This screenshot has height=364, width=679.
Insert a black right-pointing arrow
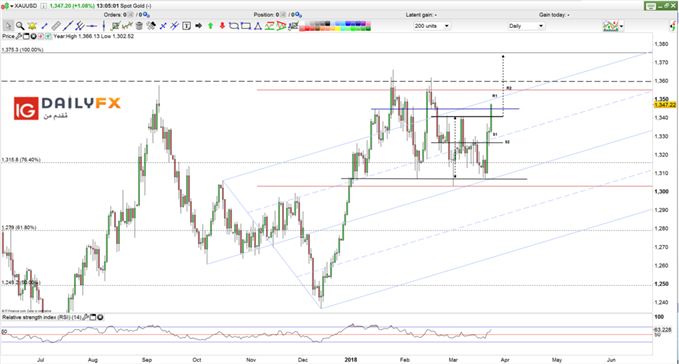(198, 26)
